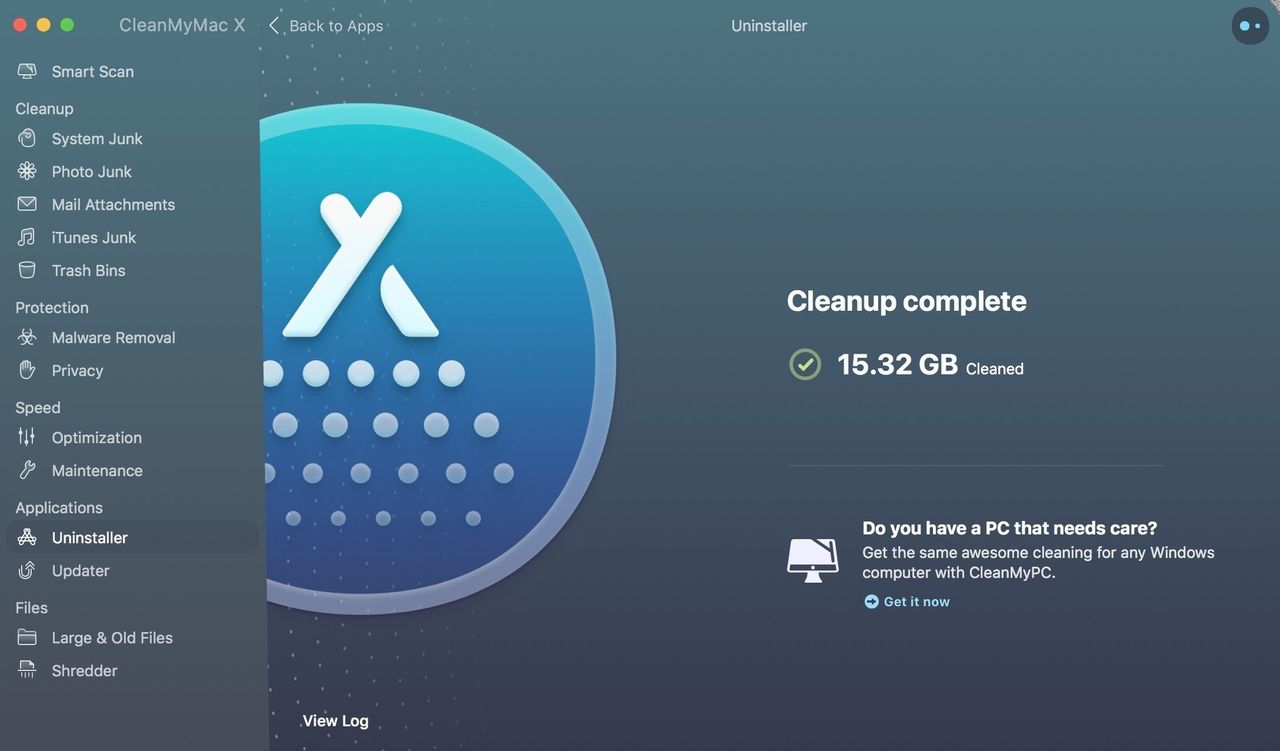The height and width of the screenshot is (751, 1280).
Task: Click the System Junk icon
Action: point(27,138)
